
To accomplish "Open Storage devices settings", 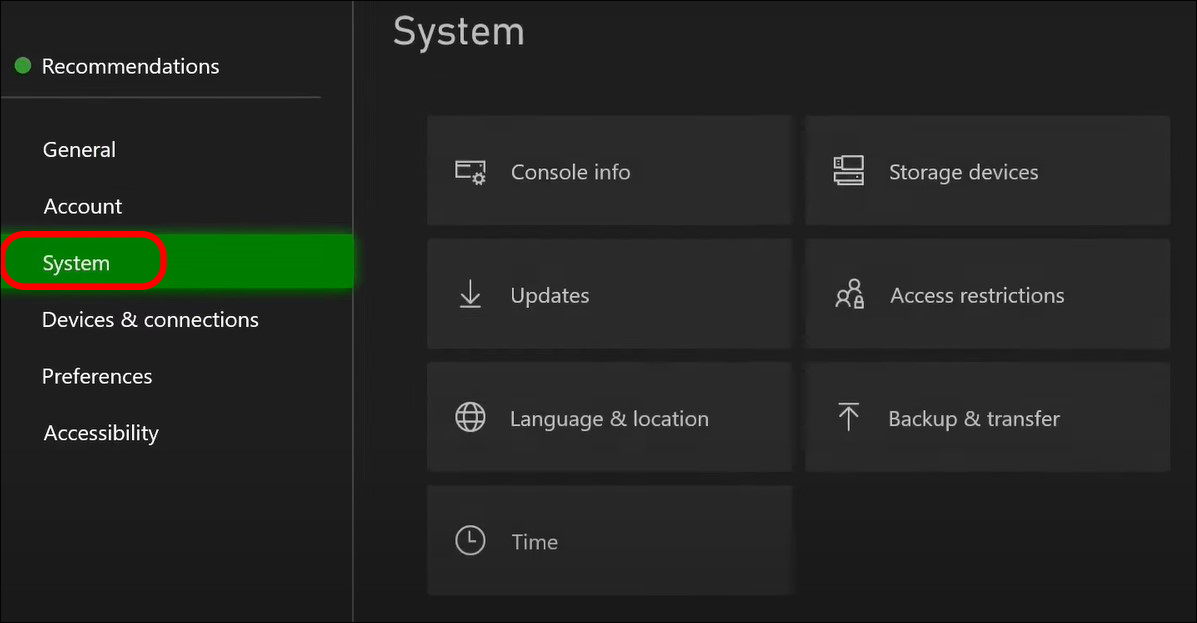I will click(986, 171).
